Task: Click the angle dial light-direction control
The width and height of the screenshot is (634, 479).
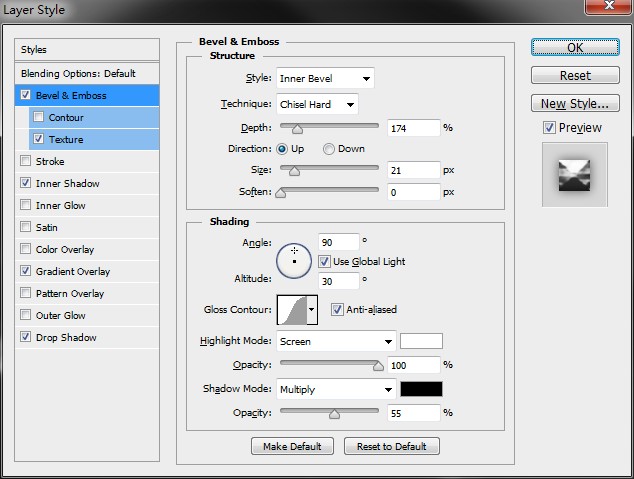Action: pos(294,261)
